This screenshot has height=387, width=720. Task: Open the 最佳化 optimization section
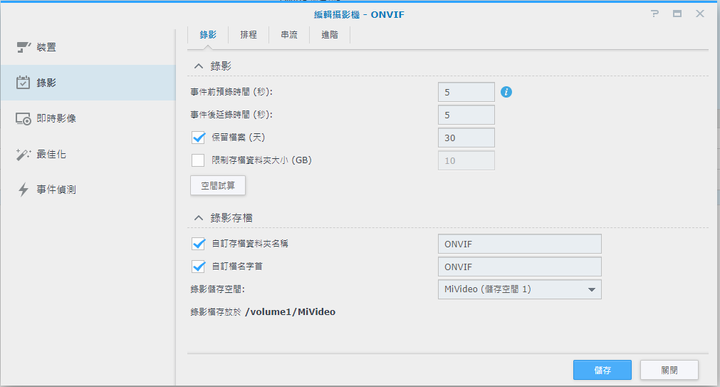coord(87,154)
